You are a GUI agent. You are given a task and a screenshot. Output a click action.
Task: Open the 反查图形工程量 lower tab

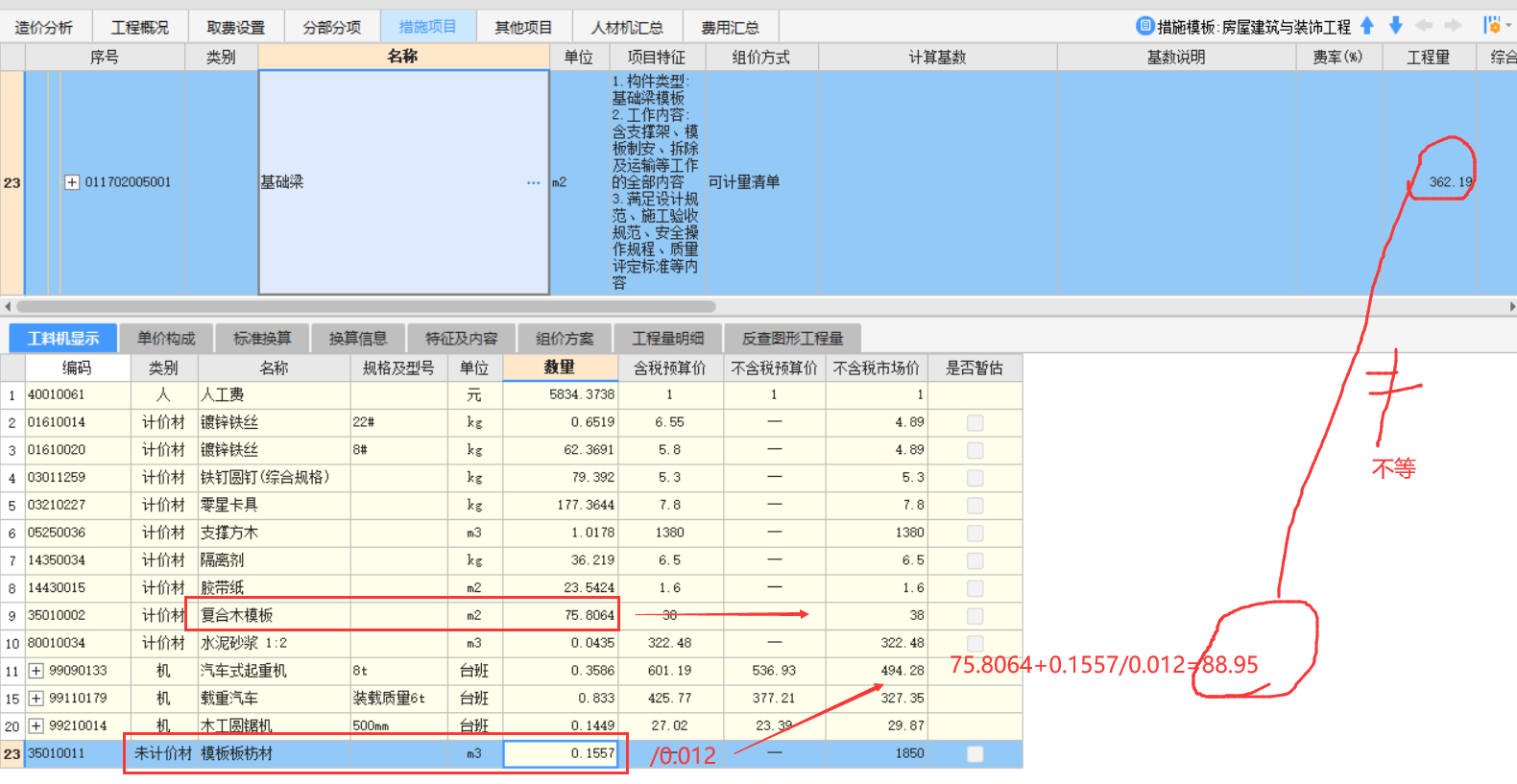793,338
